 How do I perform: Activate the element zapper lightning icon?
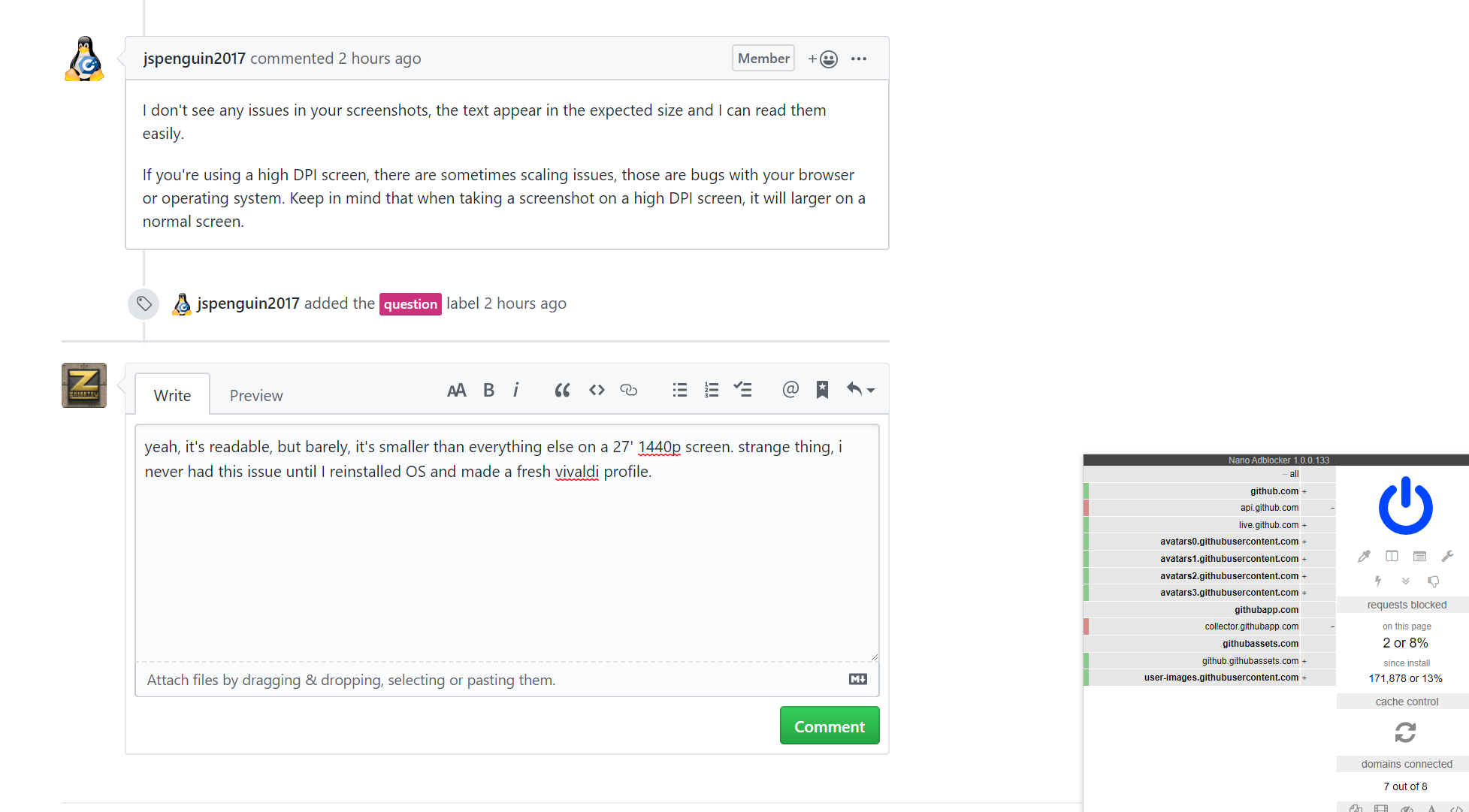1378,581
